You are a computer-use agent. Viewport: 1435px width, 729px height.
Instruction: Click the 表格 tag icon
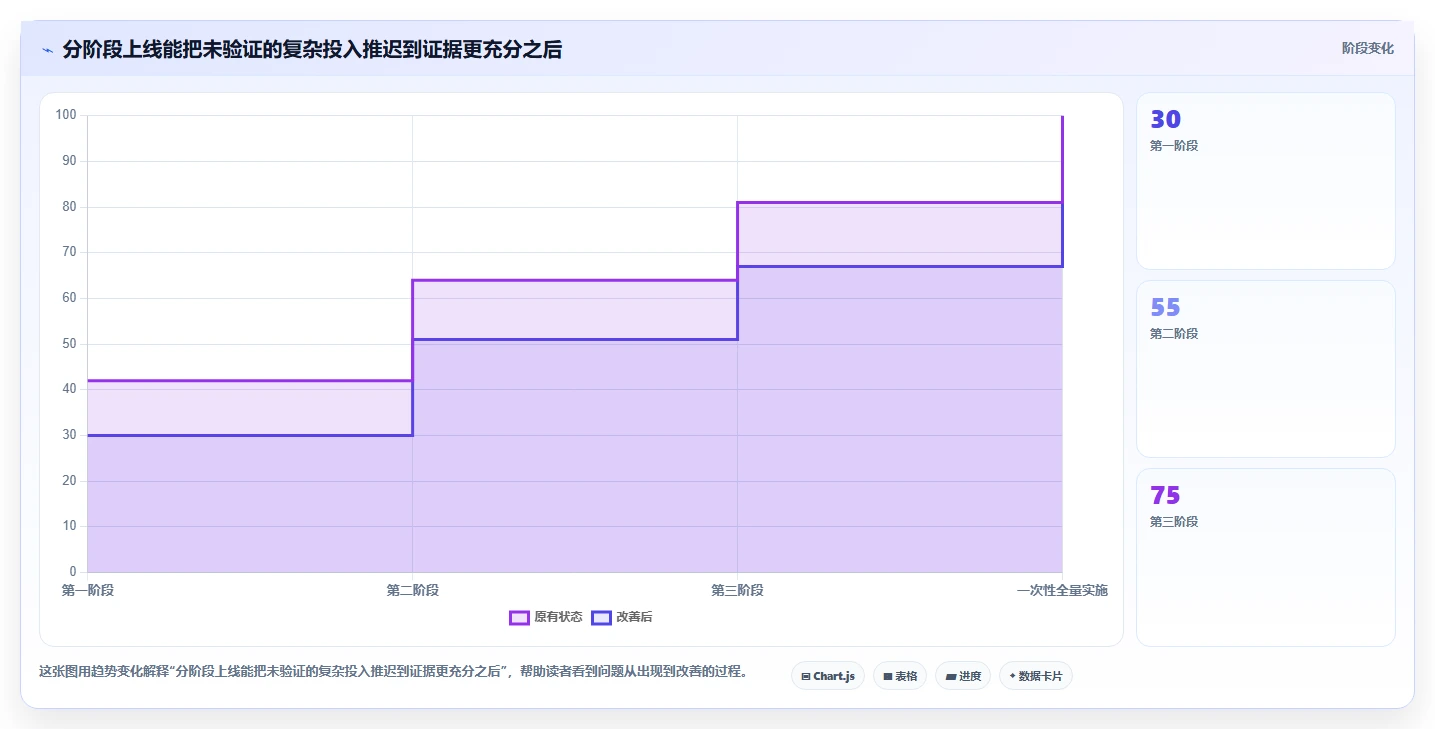click(887, 677)
